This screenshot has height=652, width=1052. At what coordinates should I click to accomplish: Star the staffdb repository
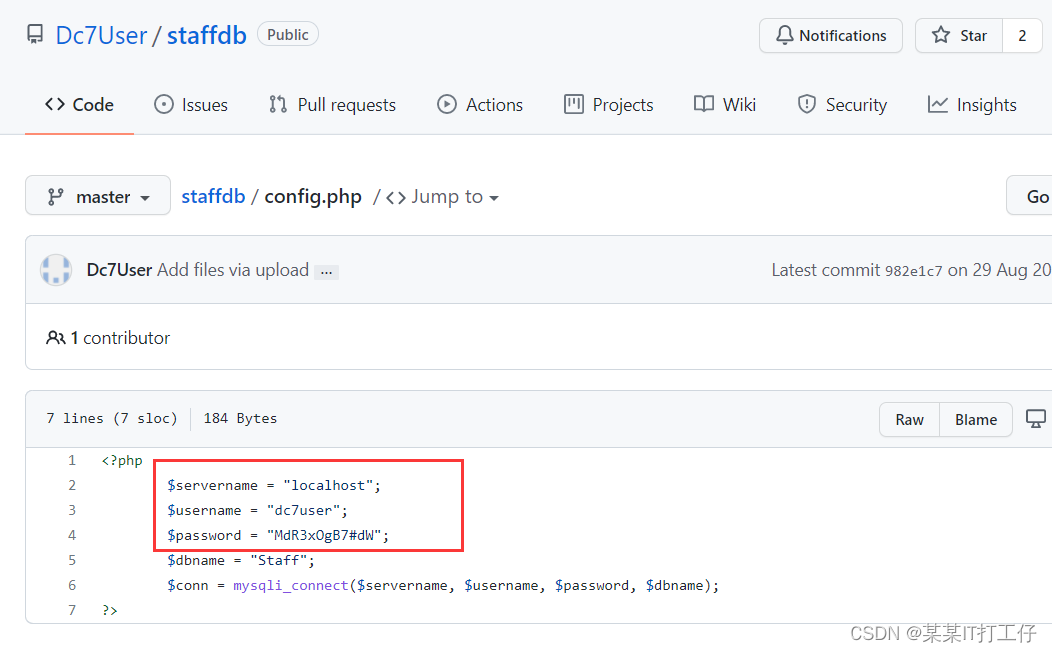coord(959,36)
